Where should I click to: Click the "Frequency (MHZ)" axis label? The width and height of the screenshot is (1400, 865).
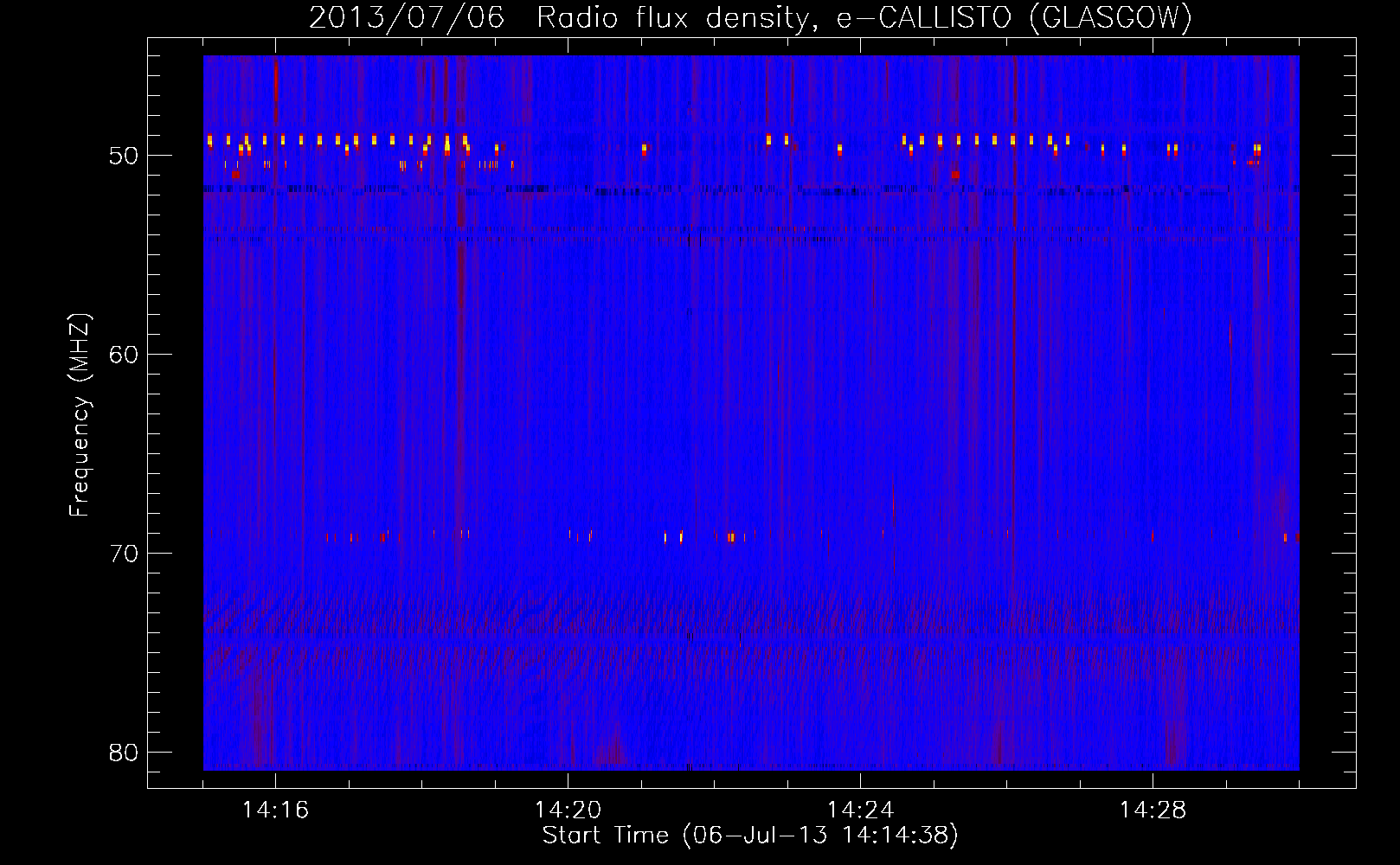coord(80,415)
